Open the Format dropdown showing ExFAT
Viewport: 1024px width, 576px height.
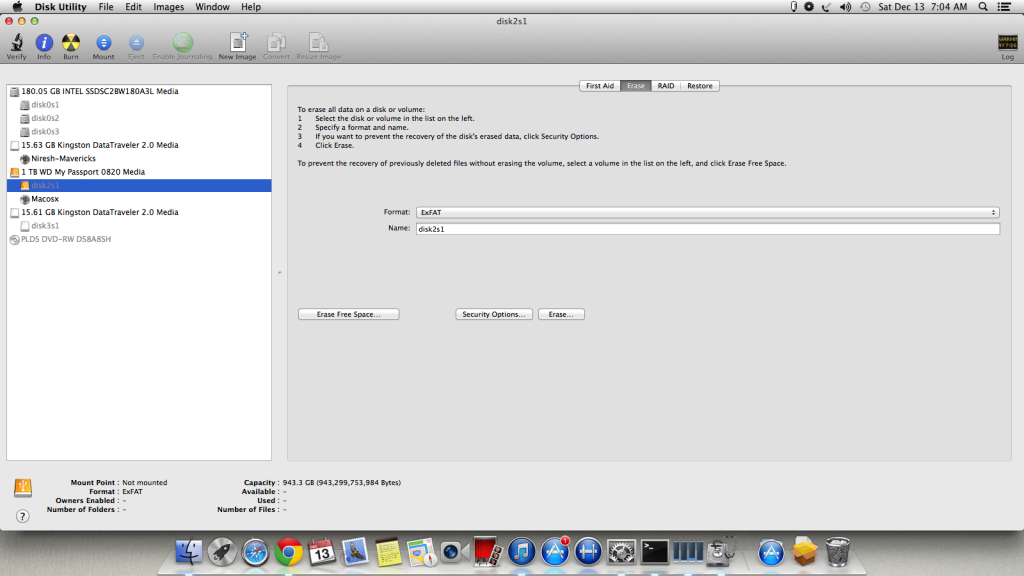pos(708,212)
